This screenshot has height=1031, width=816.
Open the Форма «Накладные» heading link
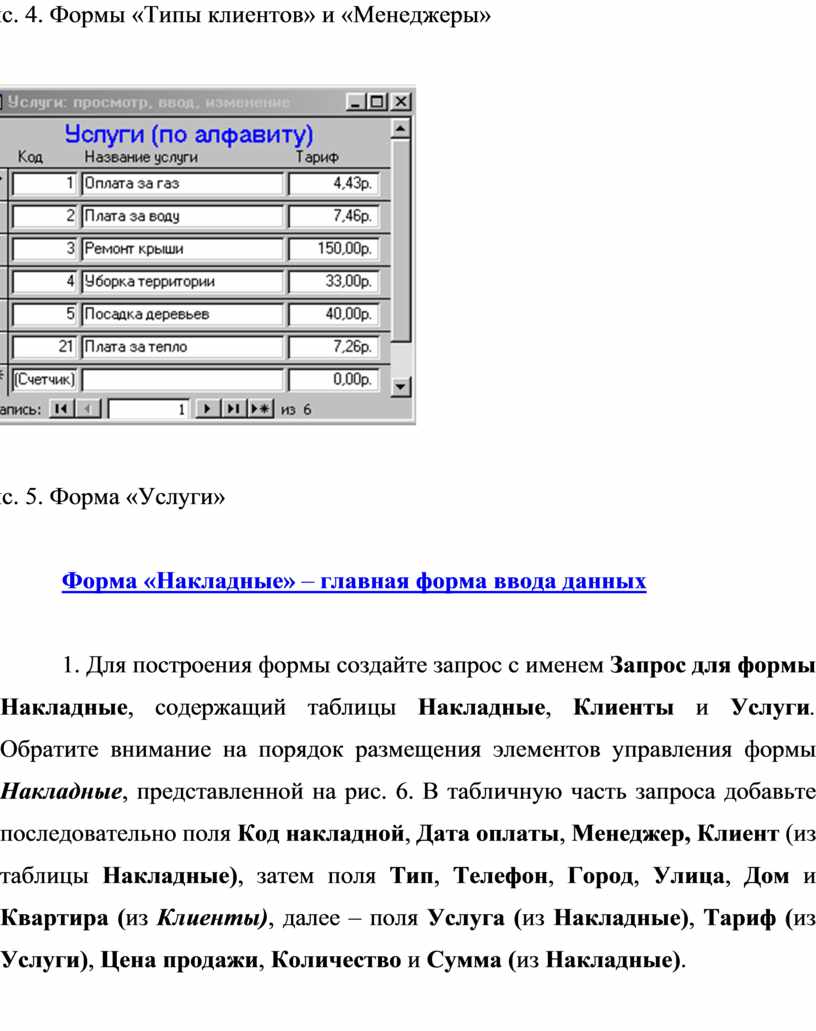coord(354,581)
